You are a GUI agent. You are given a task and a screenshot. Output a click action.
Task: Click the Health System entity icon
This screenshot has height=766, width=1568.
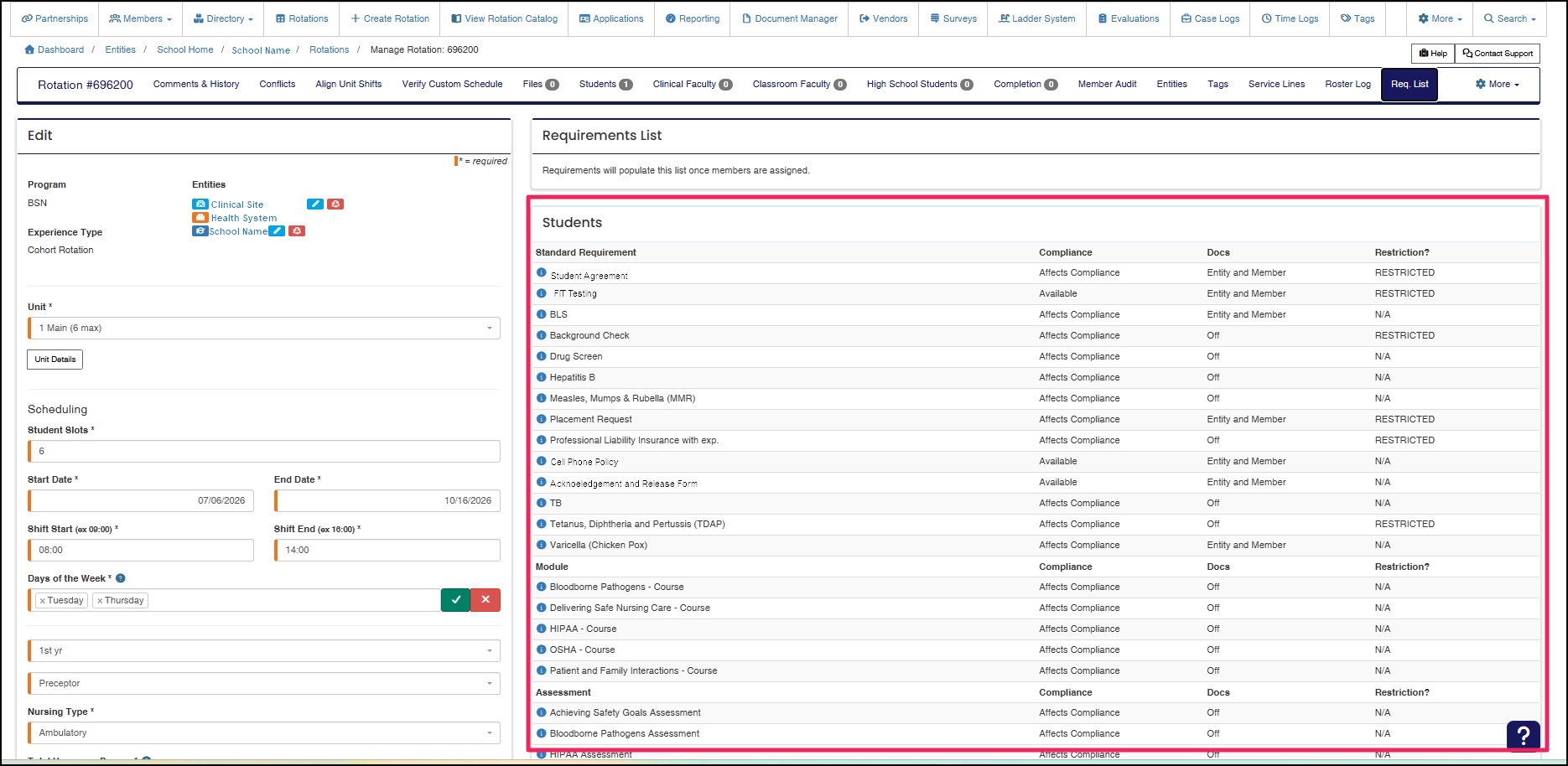200,217
